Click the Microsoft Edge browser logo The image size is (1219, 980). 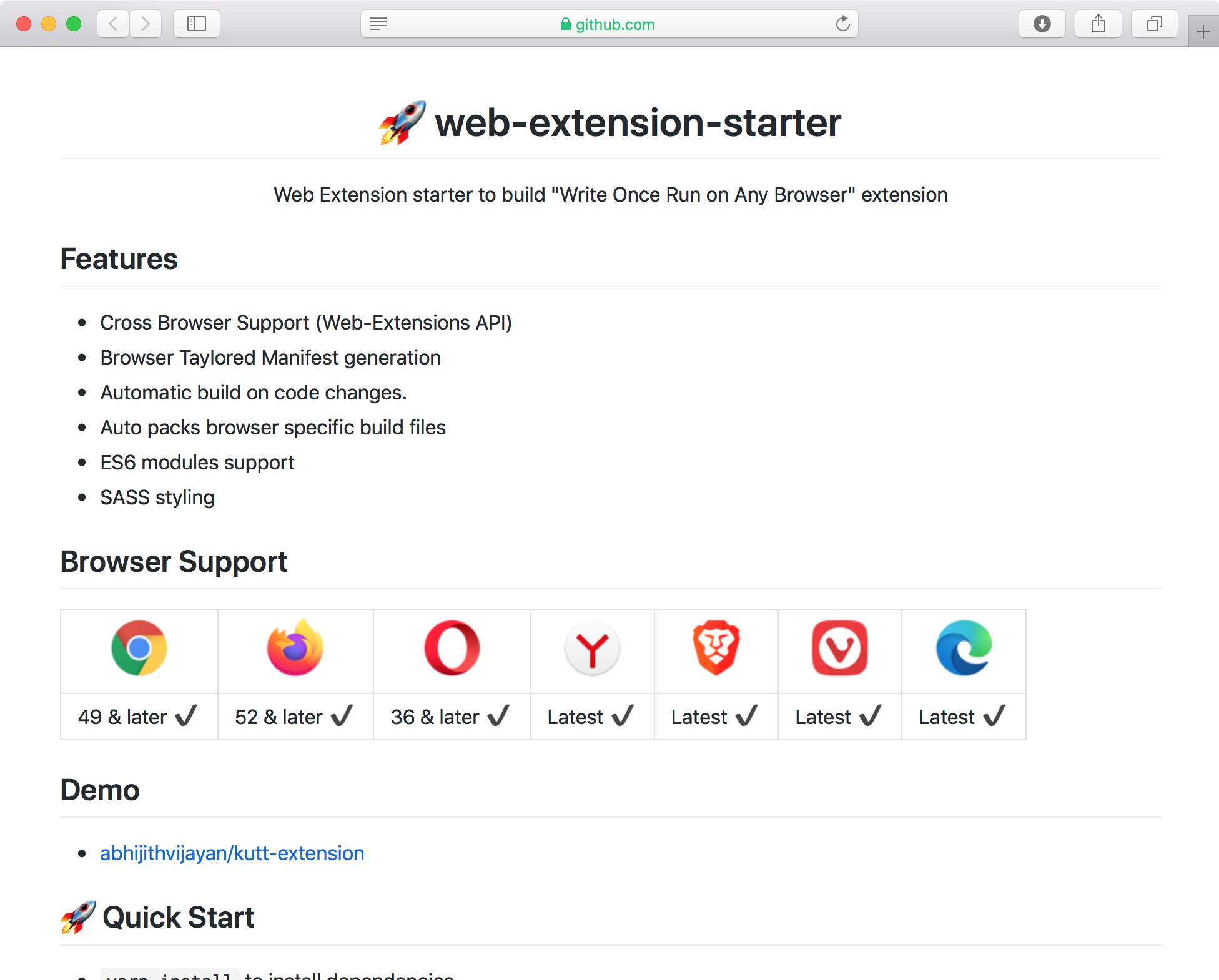tap(964, 648)
